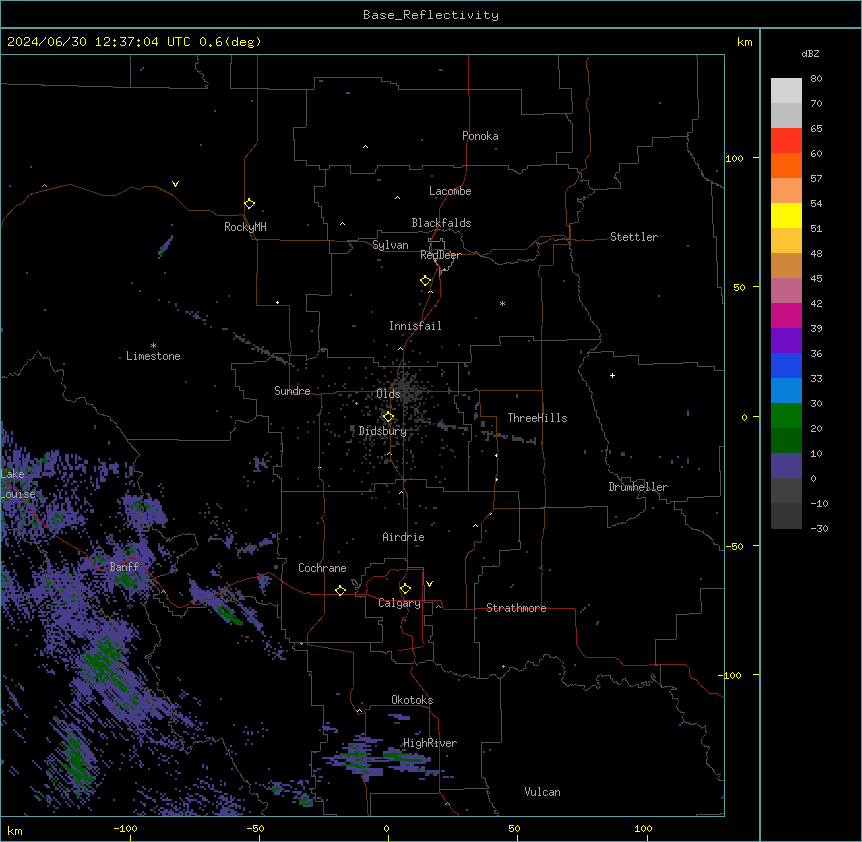862x842 pixels.
Task: Pick the dark blue 36-33 dBZ legend swatch
Action: point(786,365)
